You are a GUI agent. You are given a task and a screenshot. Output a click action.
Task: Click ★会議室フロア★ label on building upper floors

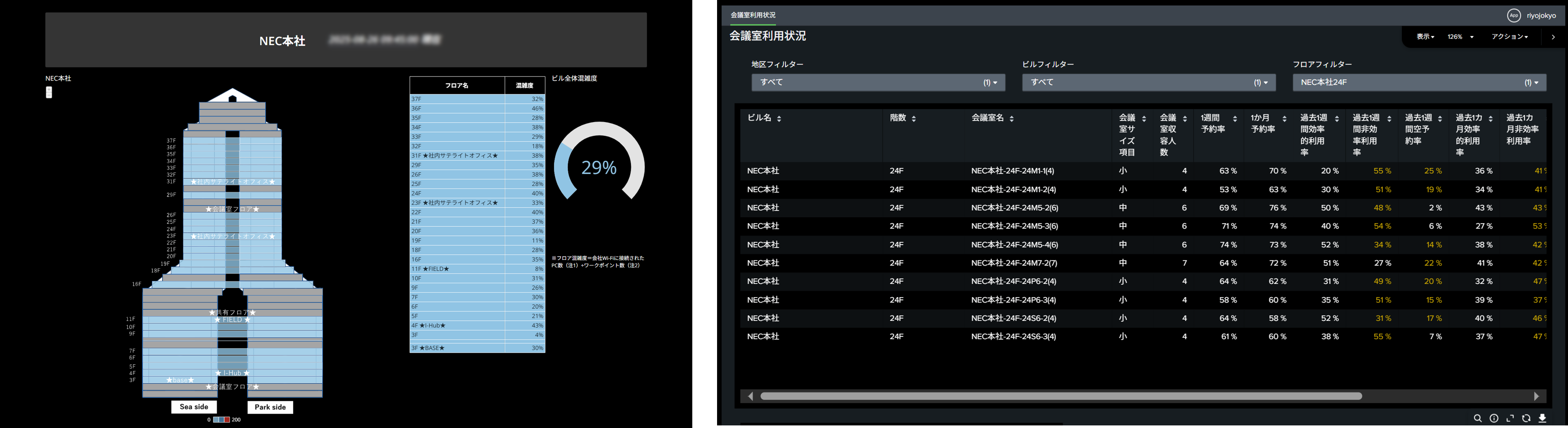[x=232, y=209]
